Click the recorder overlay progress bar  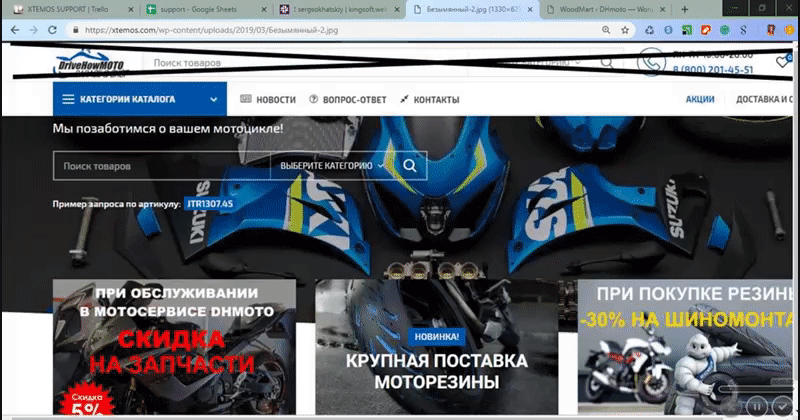754,389
